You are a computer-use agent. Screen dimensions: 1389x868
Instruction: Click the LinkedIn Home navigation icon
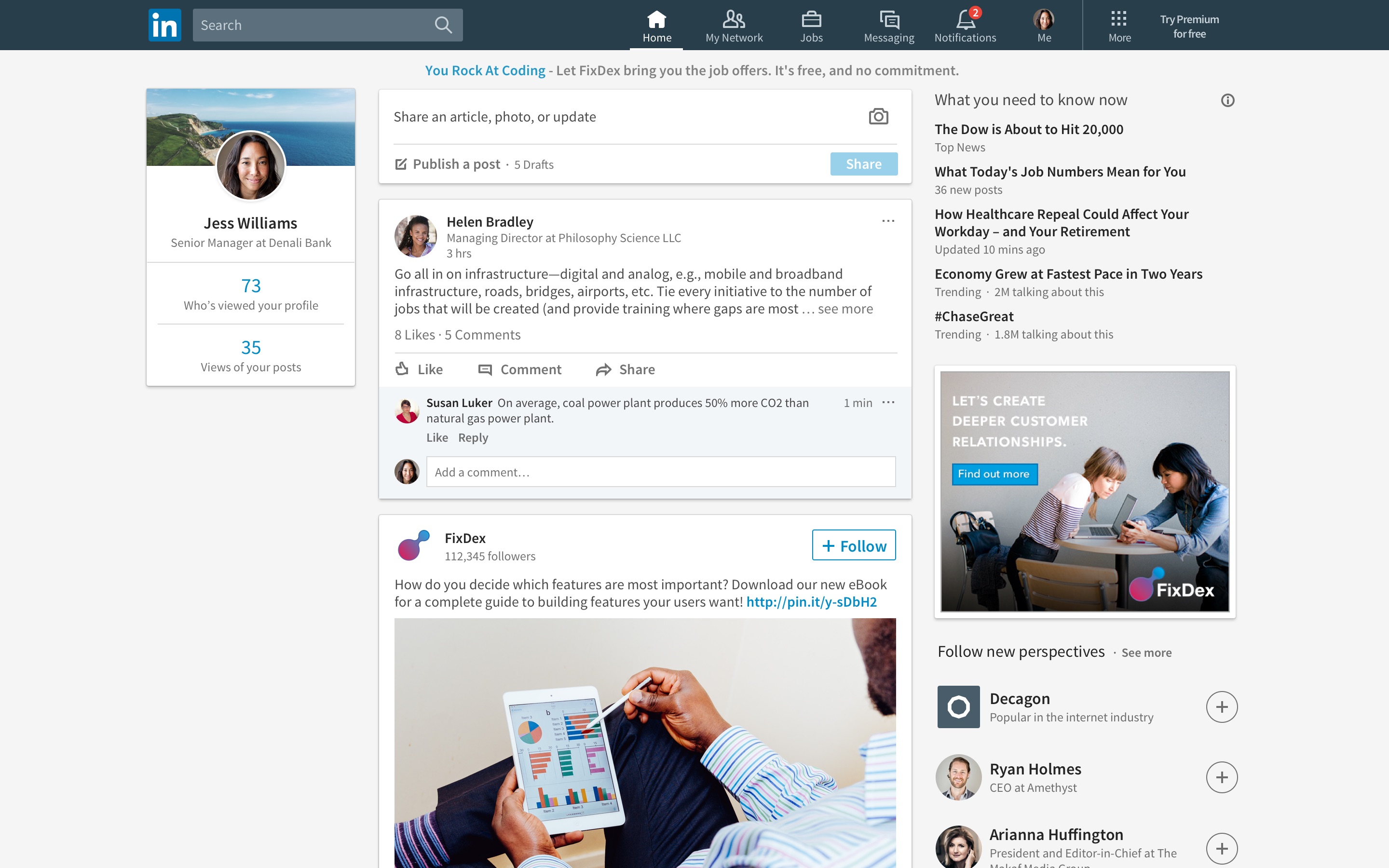click(x=656, y=18)
